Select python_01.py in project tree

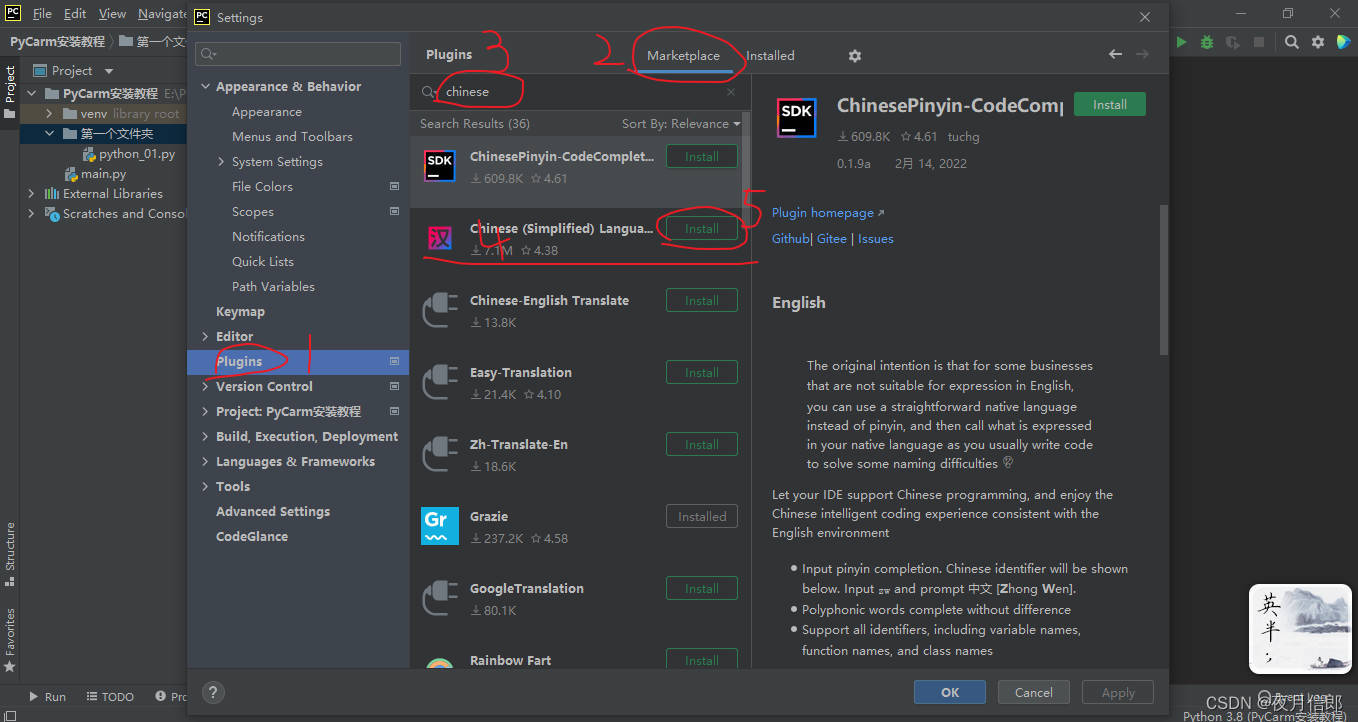coord(137,154)
